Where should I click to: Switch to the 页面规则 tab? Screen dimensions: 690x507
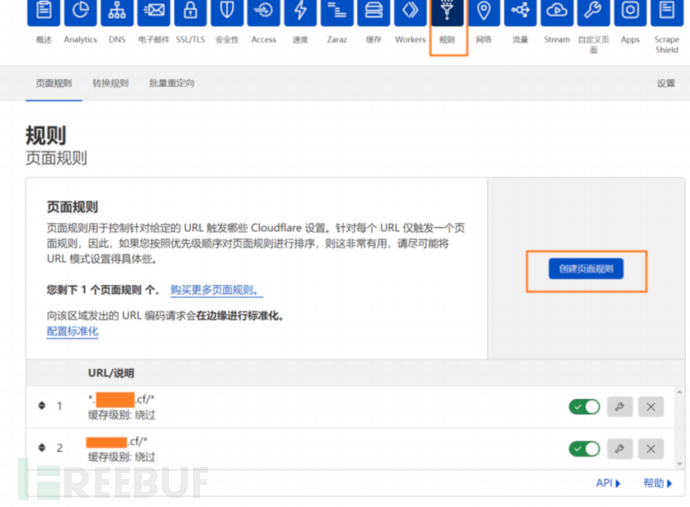pos(54,83)
